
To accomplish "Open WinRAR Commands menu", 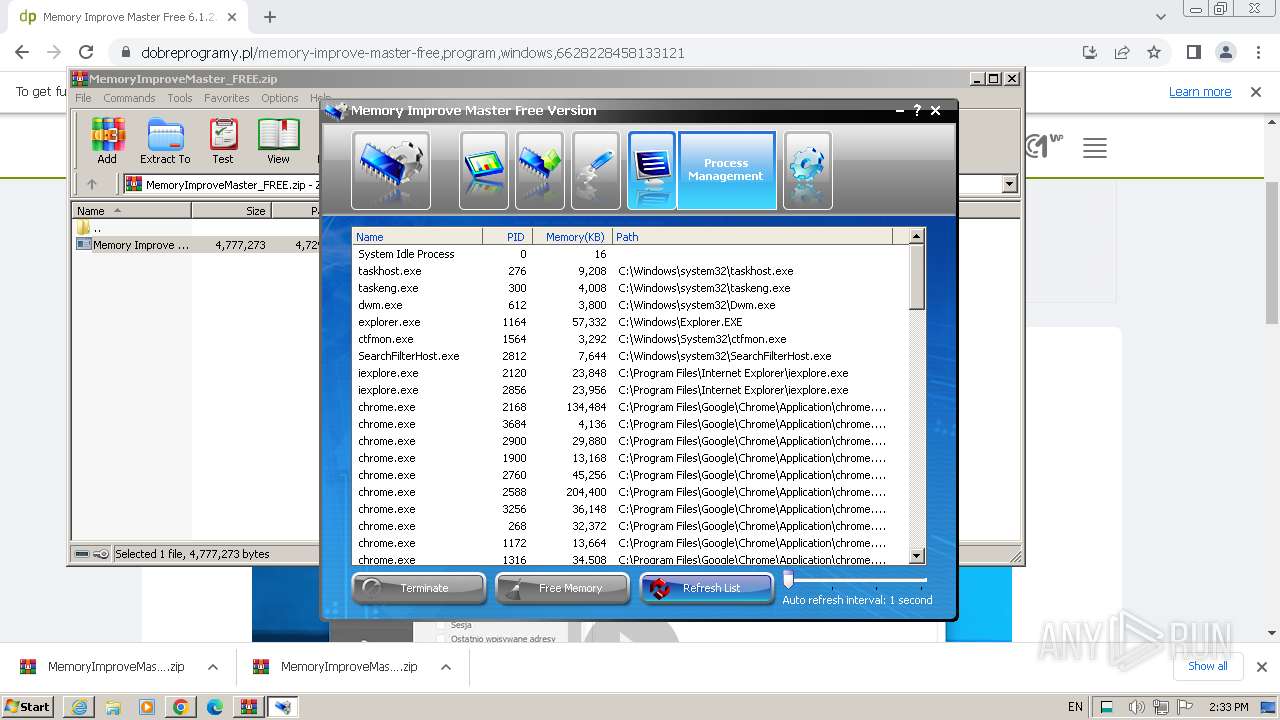I will pos(129,98).
